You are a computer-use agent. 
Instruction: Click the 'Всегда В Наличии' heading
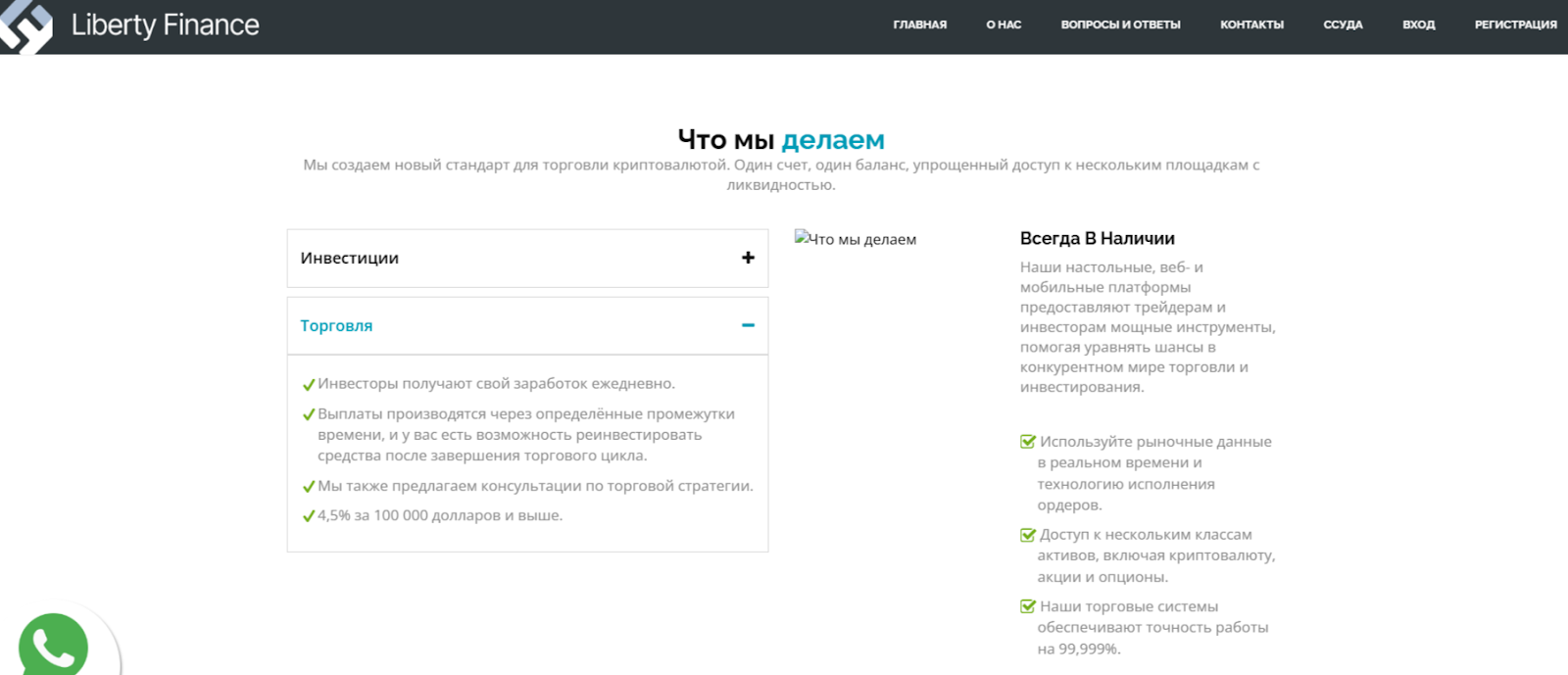pyautogui.click(x=1098, y=238)
